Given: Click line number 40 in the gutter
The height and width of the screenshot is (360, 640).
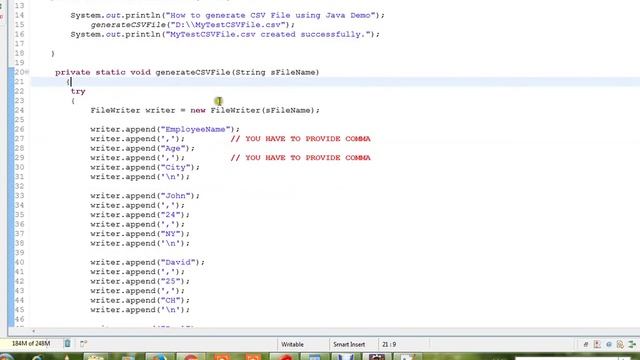Looking at the screenshot, I should 19,262.
